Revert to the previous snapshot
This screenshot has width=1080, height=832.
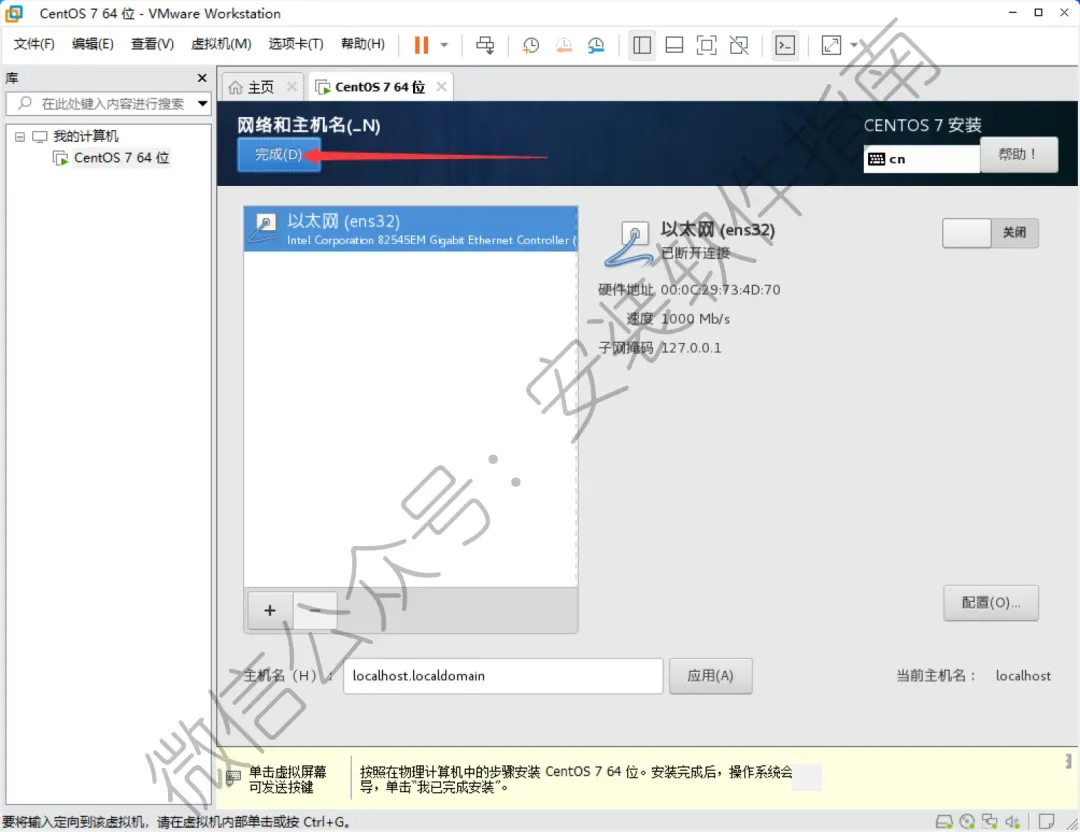(x=563, y=45)
